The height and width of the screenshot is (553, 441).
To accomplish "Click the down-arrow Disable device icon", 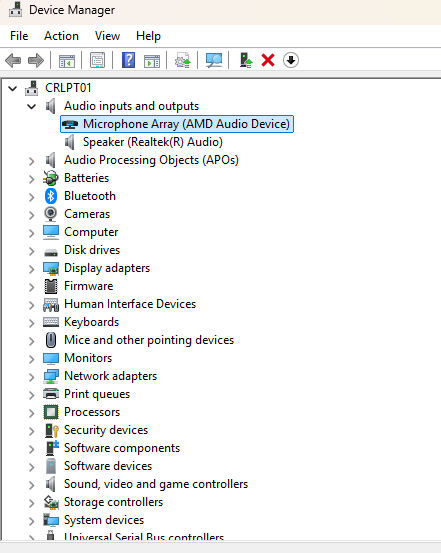I will pos(291,60).
